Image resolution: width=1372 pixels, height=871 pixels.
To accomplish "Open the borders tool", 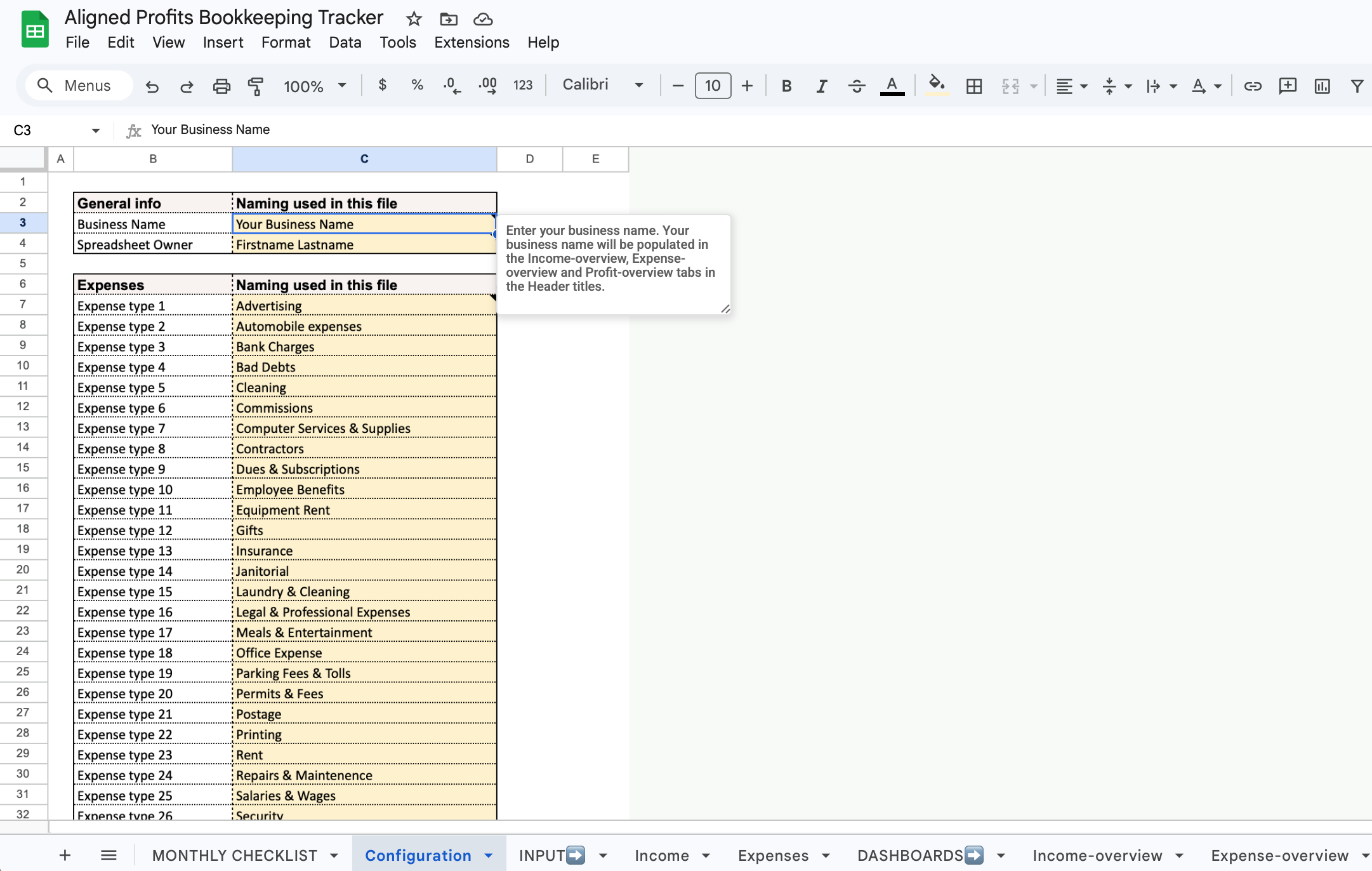I will (973, 86).
